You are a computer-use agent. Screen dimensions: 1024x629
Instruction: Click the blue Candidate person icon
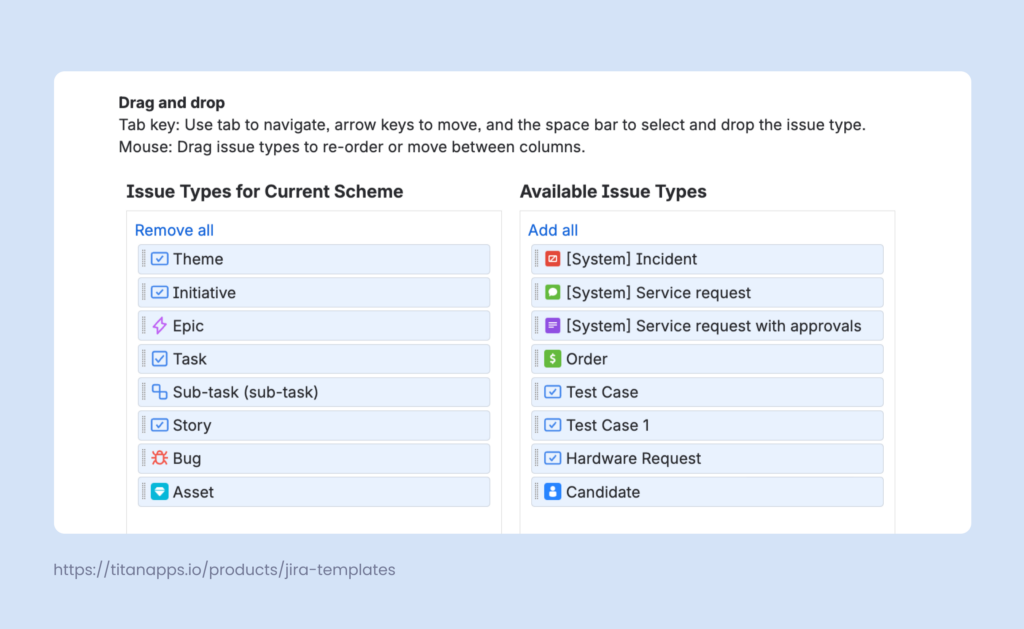point(552,491)
